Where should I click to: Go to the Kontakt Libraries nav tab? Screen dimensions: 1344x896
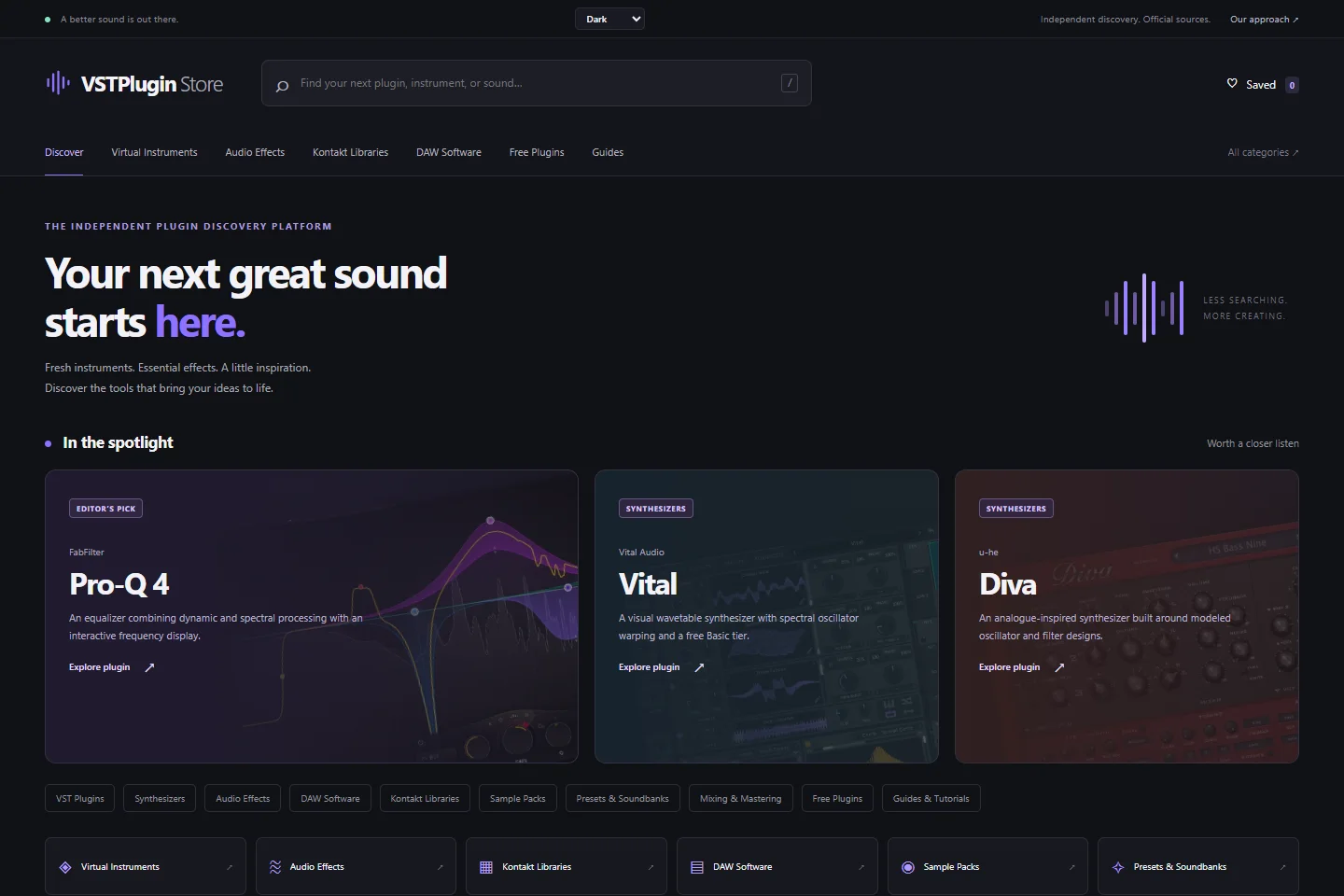tap(350, 152)
